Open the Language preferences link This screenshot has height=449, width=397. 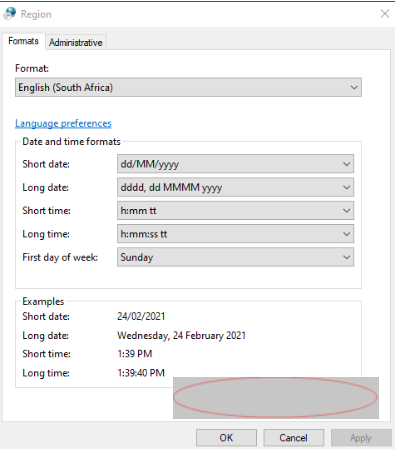[63, 123]
